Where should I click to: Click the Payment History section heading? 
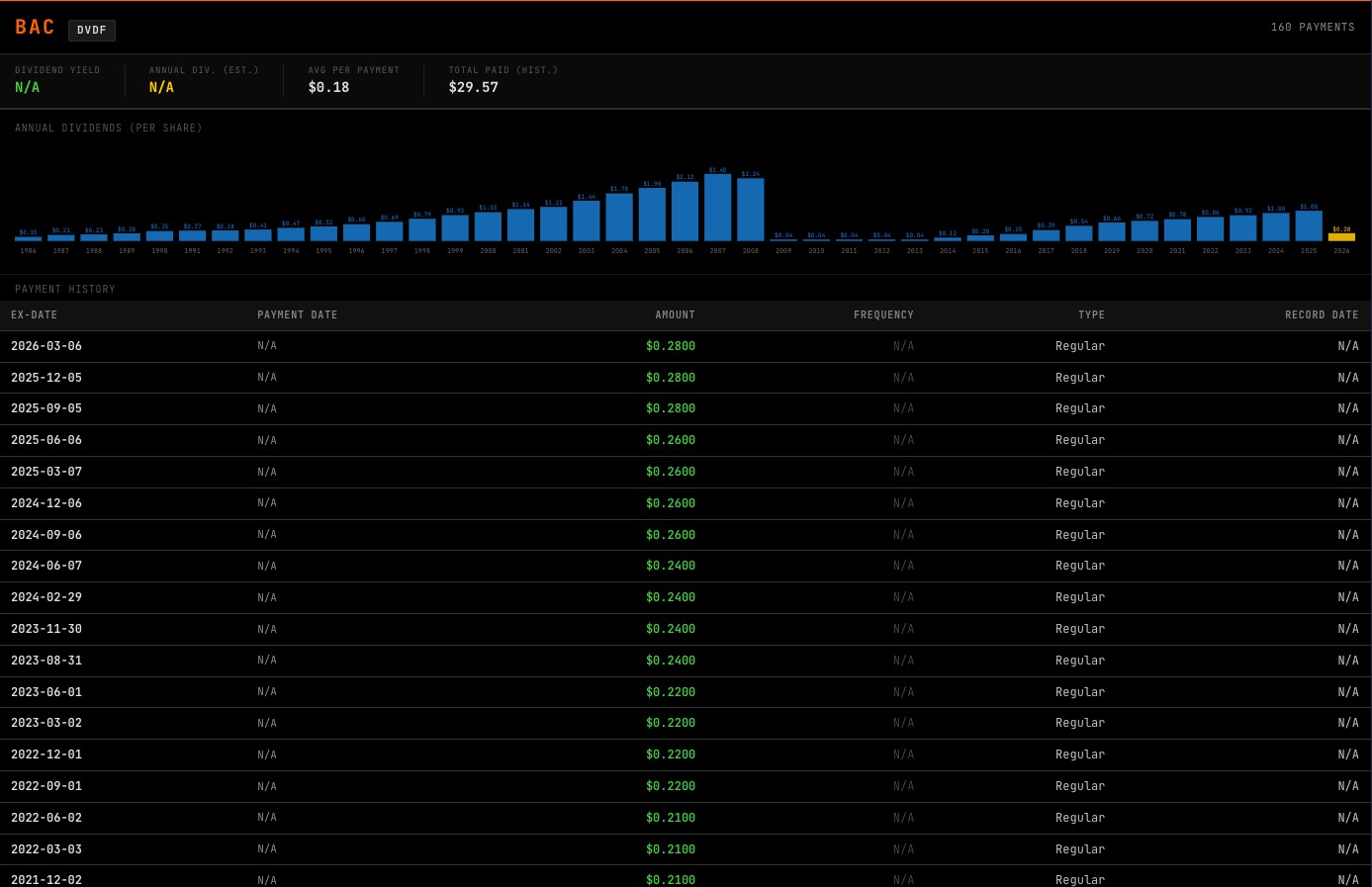(65, 290)
